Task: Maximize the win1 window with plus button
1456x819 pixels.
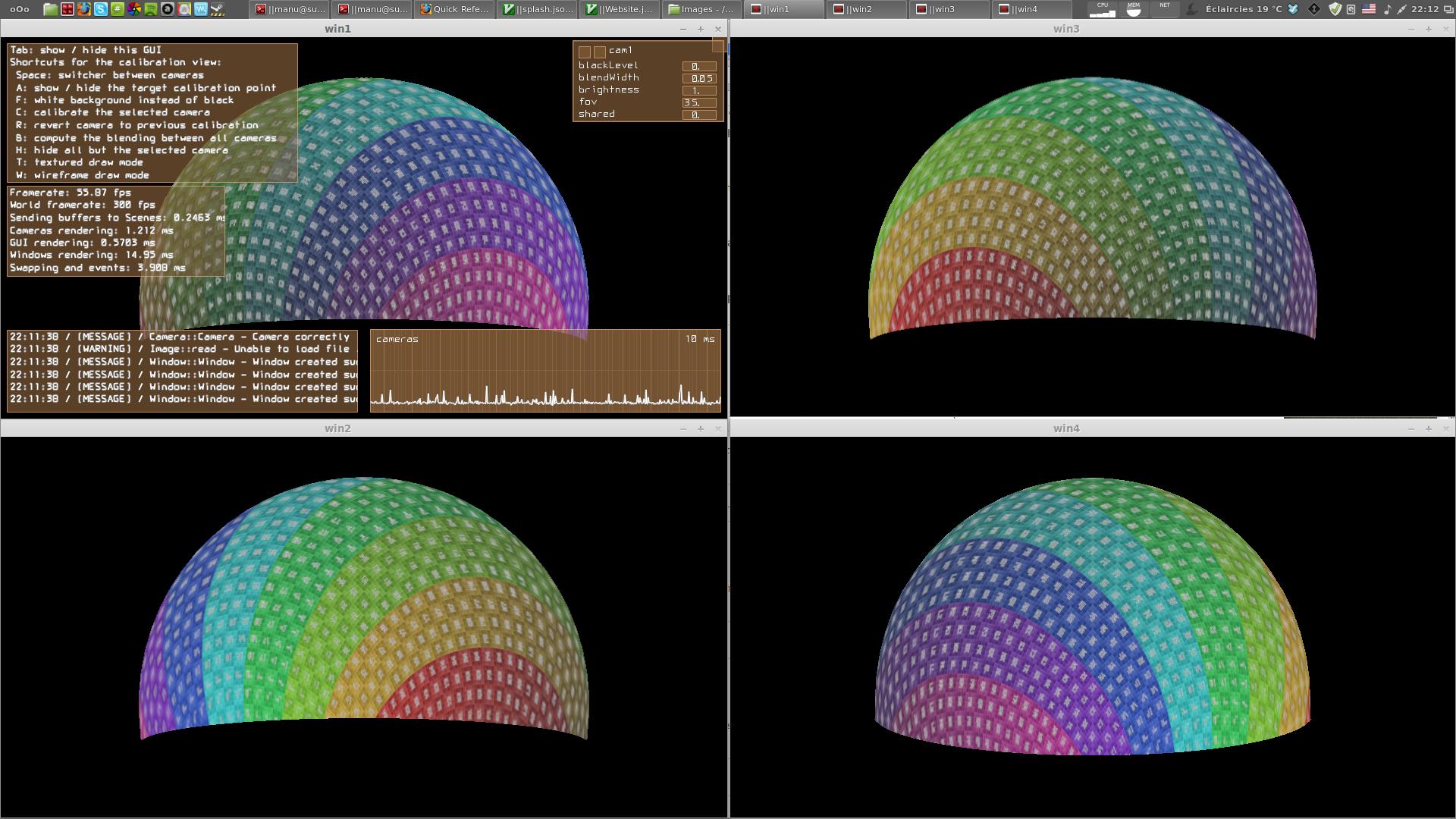Action: 701,29
